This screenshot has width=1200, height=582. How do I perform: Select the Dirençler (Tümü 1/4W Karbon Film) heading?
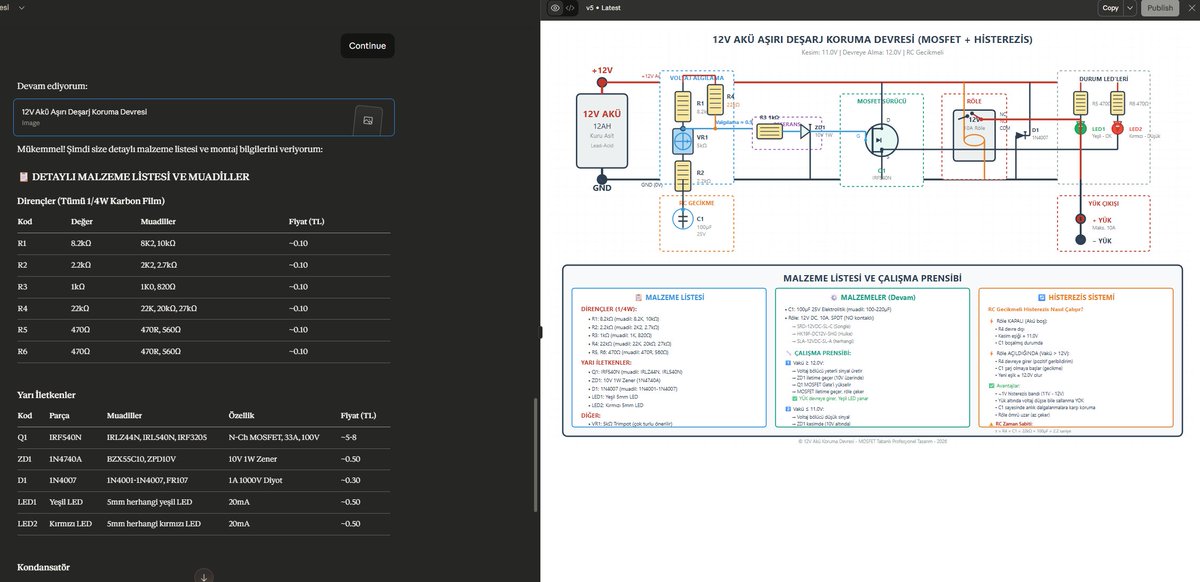tap(90, 200)
